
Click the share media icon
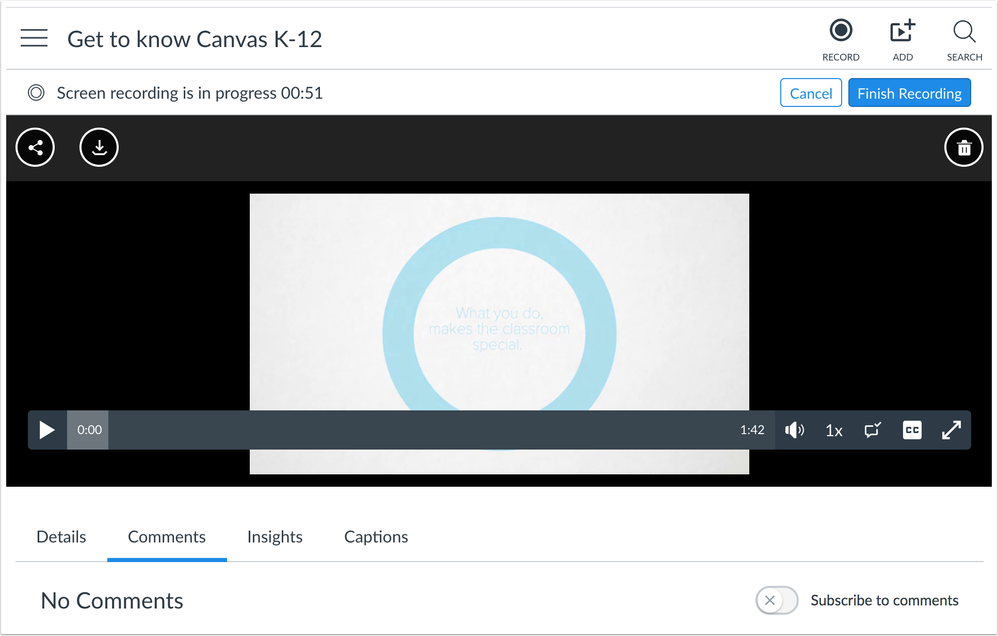point(36,148)
